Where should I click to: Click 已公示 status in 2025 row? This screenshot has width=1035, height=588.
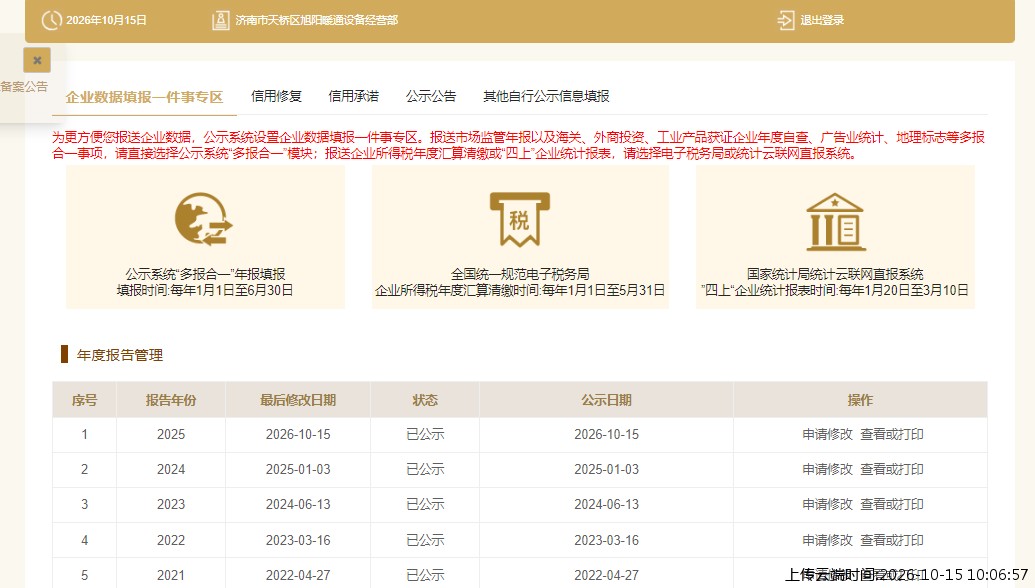pyautogui.click(x=425, y=434)
